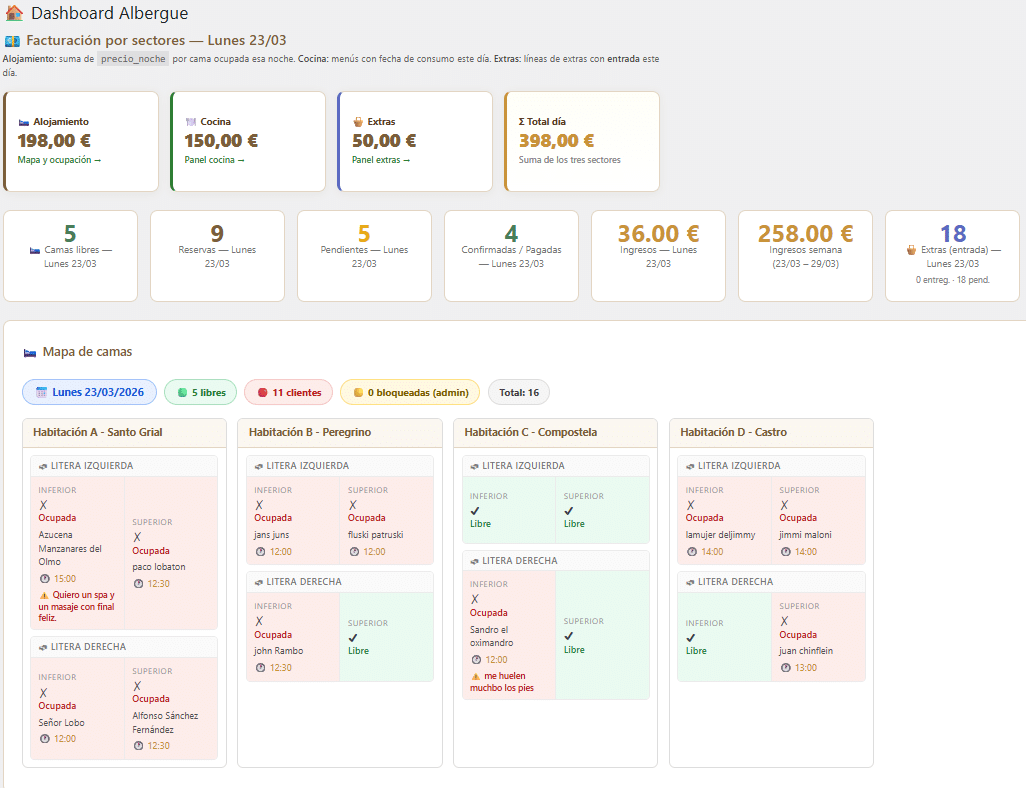Select the 11 clientes filter chip
The width and height of the screenshot is (1026, 788).
pos(289,393)
